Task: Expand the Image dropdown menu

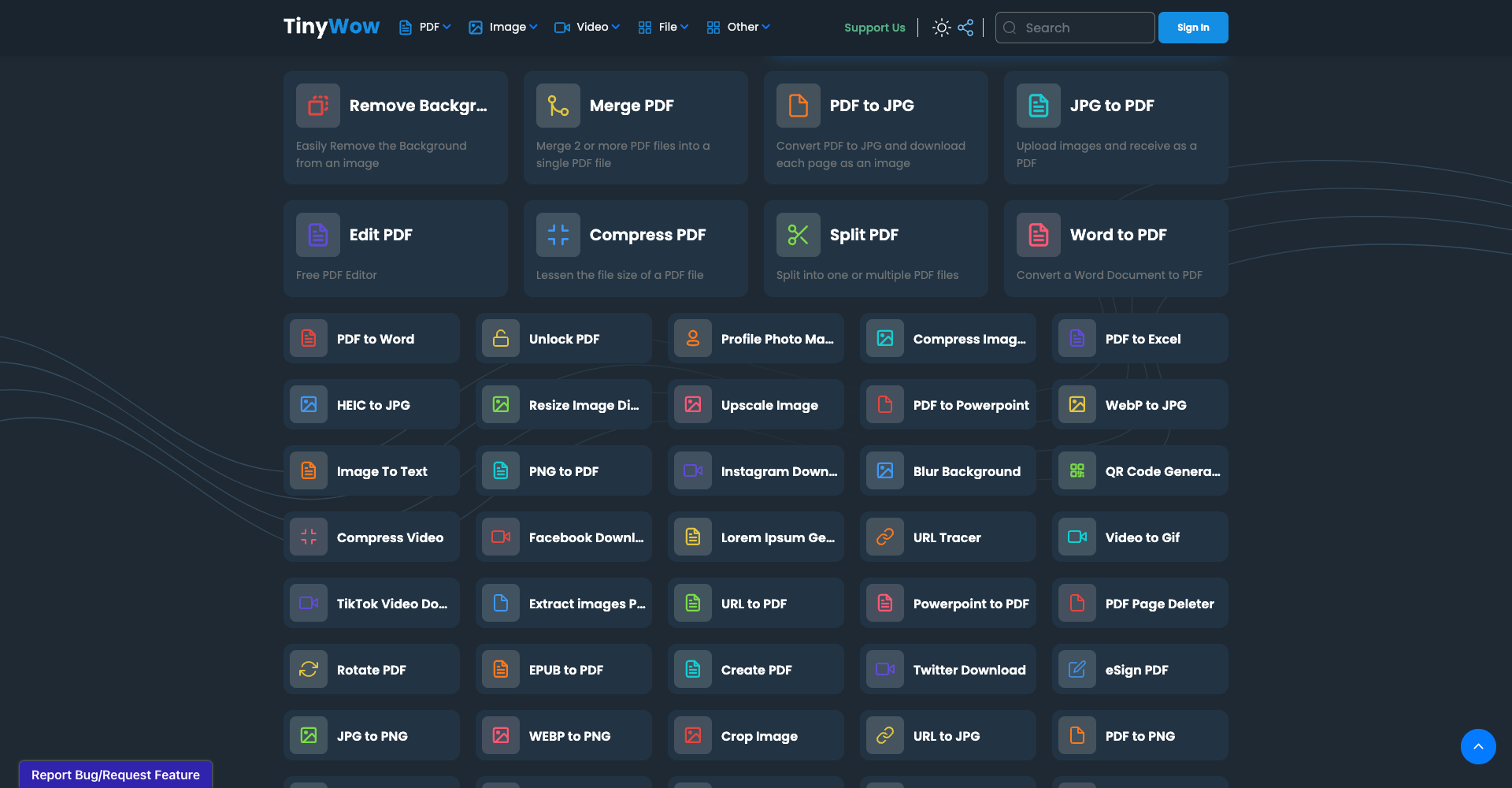Action: pos(503,28)
